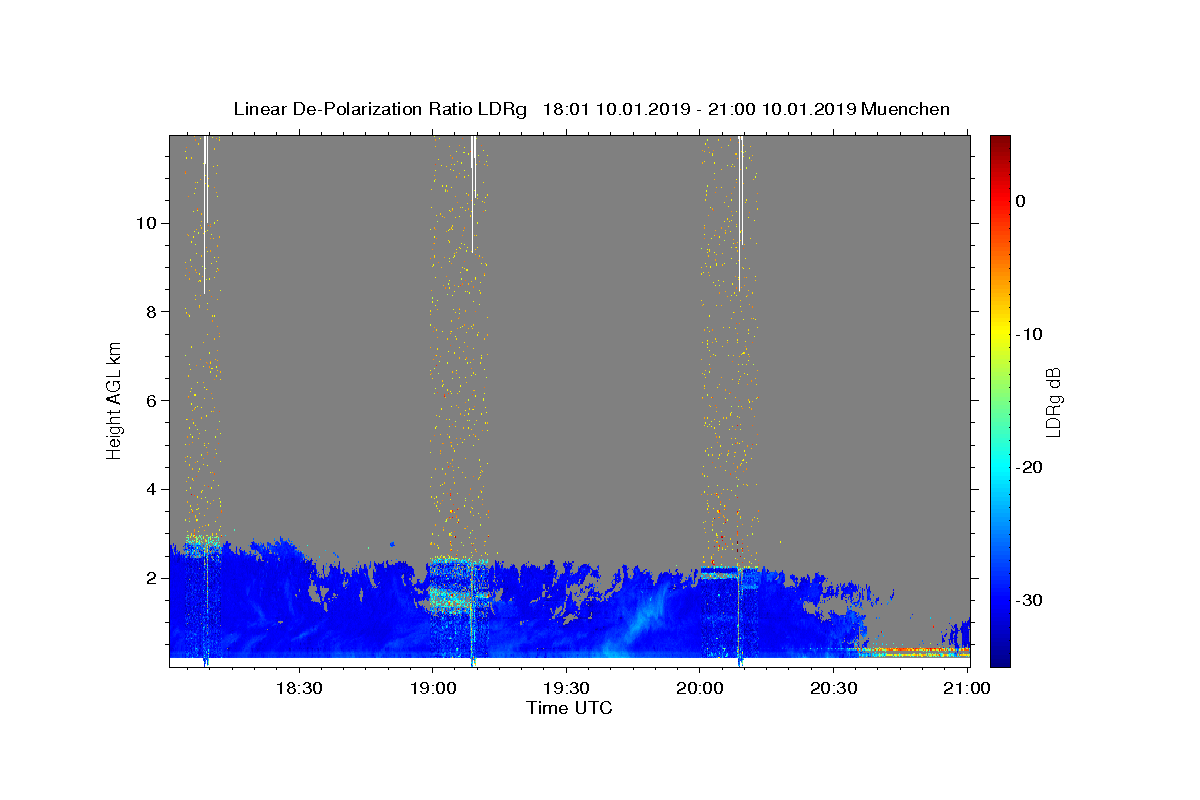Click the 19:30 time tick label
The image size is (1200, 800).
(566, 688)
